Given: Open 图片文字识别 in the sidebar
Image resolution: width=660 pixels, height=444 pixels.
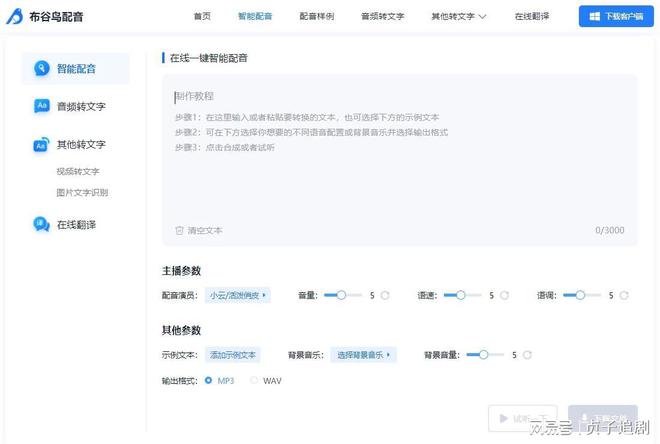Looking at the screenshot, I should (x=82, y=192).
